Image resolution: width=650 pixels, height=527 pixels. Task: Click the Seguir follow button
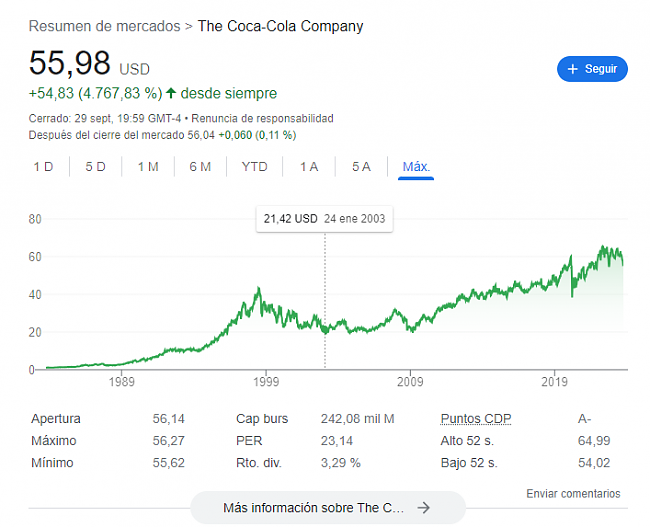coord(592,69)
